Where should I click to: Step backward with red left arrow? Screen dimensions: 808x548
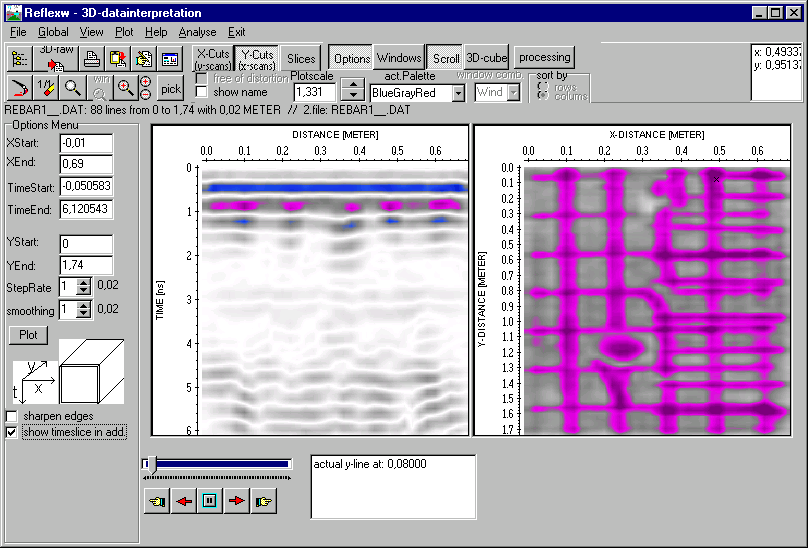pos(183,502)
